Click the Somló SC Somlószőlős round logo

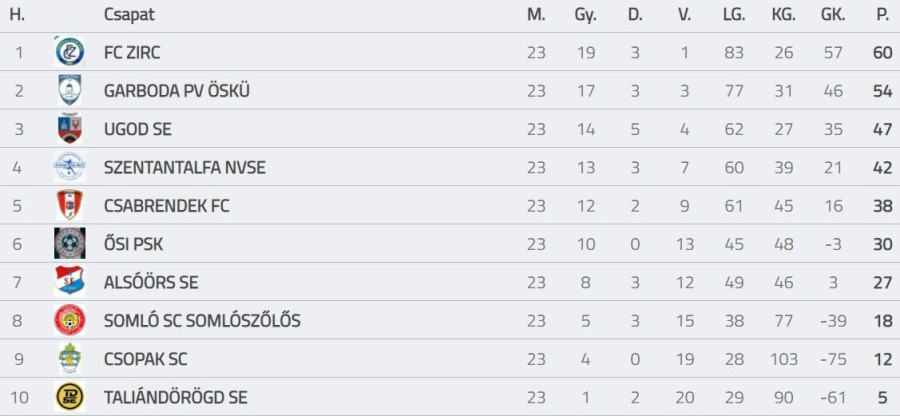(x=70, y=321)
